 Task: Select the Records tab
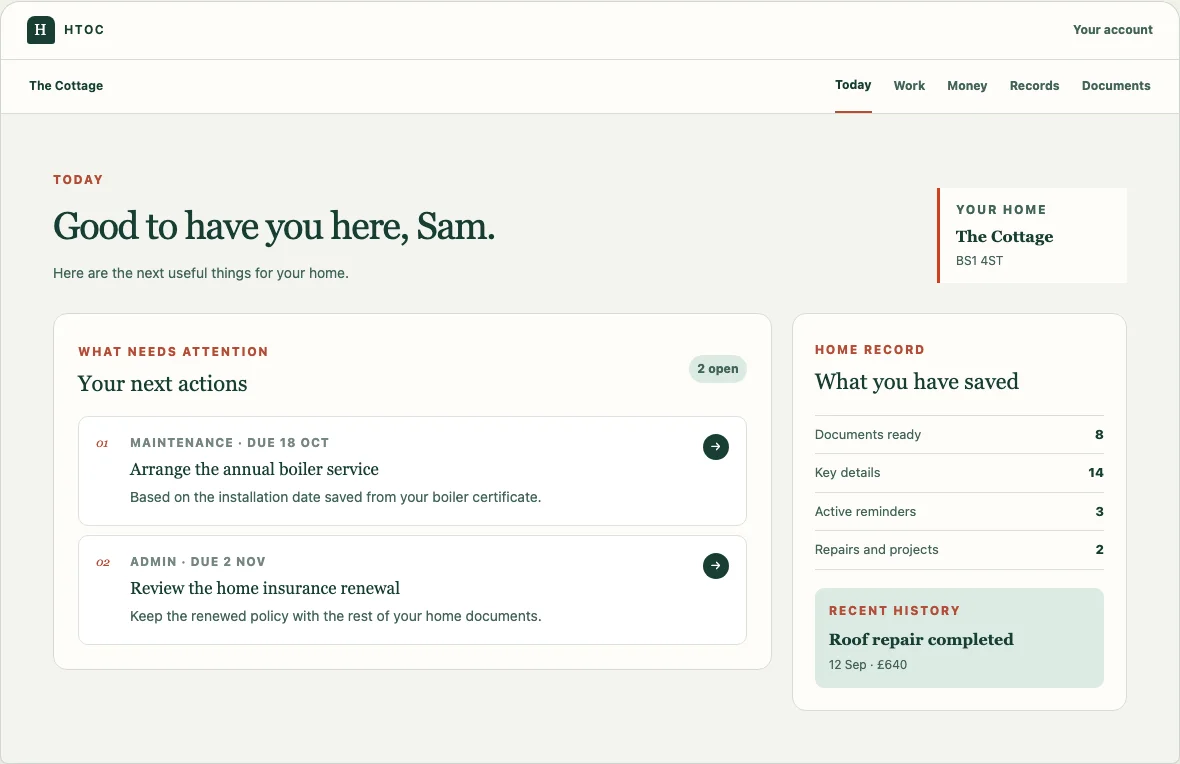pyautogui.click(x=1035, y=86)
